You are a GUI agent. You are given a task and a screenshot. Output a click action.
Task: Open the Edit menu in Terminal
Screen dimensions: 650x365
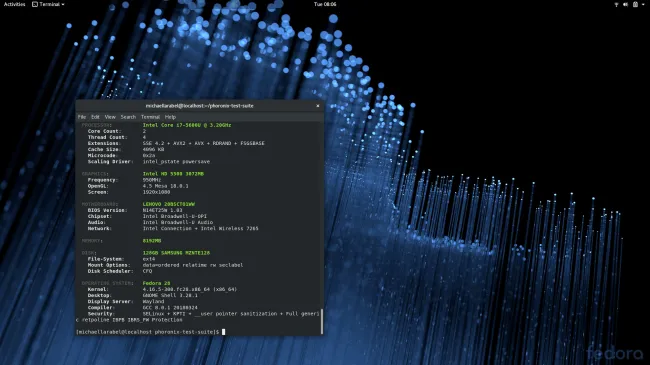pyautogui.click(x=95, y=117)
